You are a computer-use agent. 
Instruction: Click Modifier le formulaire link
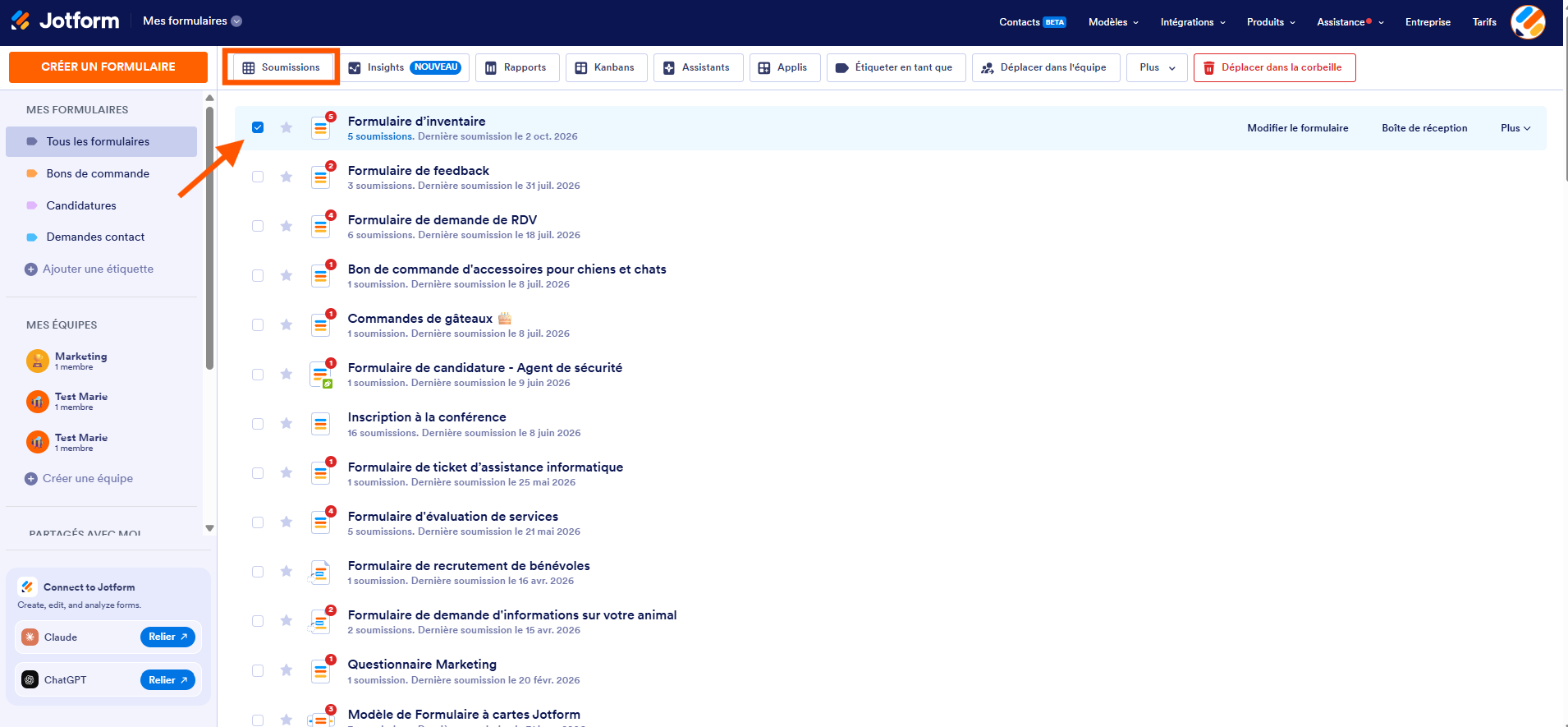click(1298, 128)
